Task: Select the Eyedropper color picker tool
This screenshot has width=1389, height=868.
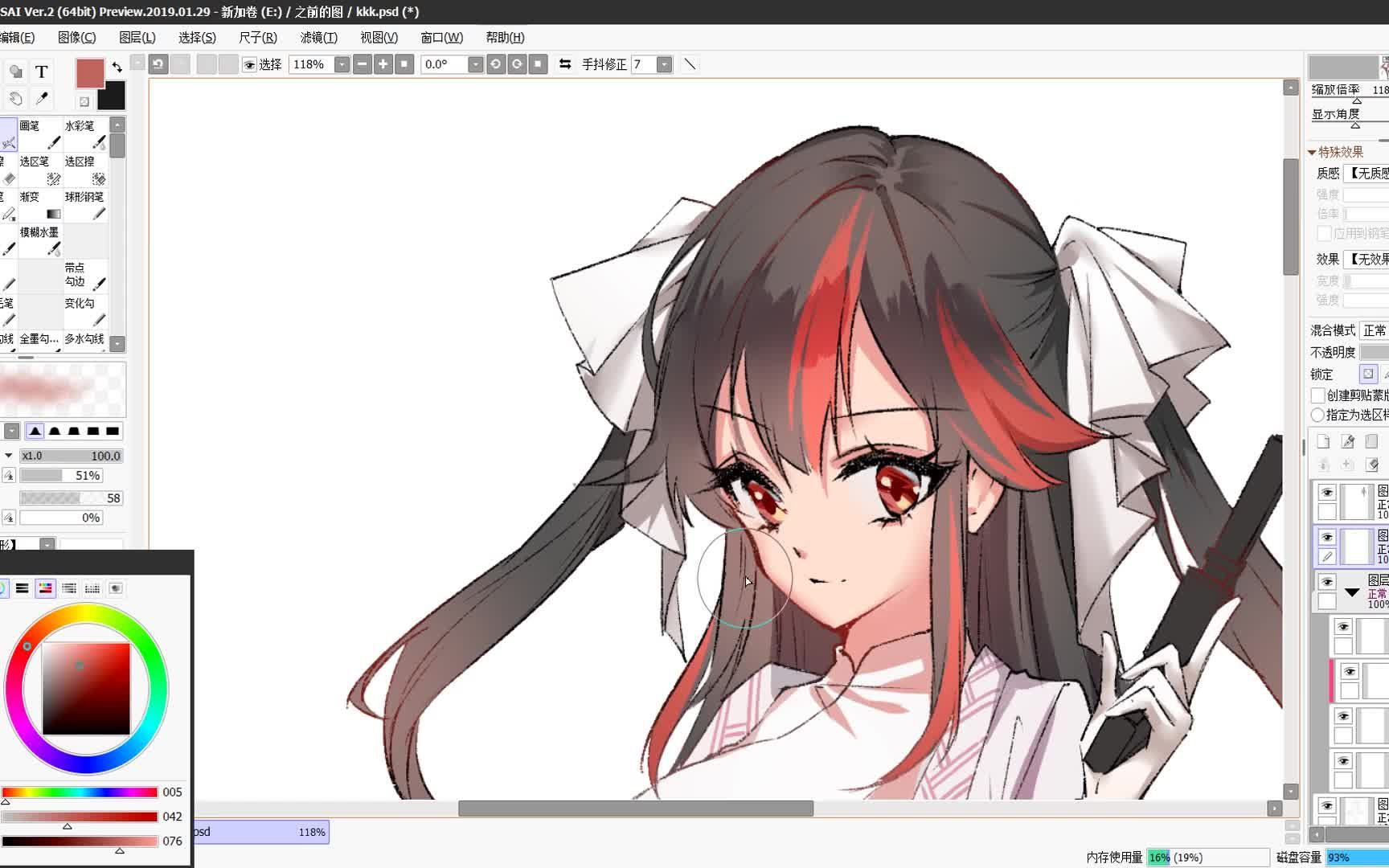Action: tap(42, 99)
